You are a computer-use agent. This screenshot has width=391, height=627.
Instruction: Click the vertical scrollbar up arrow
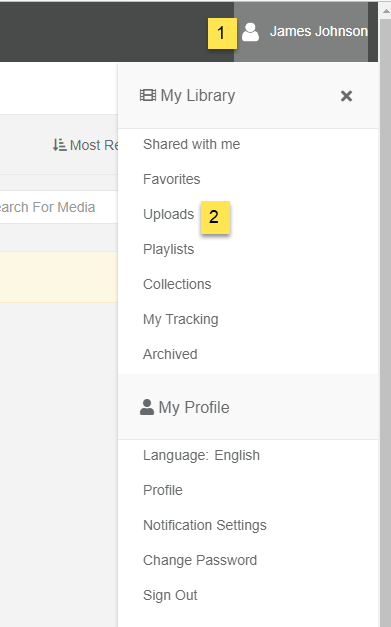pyautogui.click(x=386, y=11)
